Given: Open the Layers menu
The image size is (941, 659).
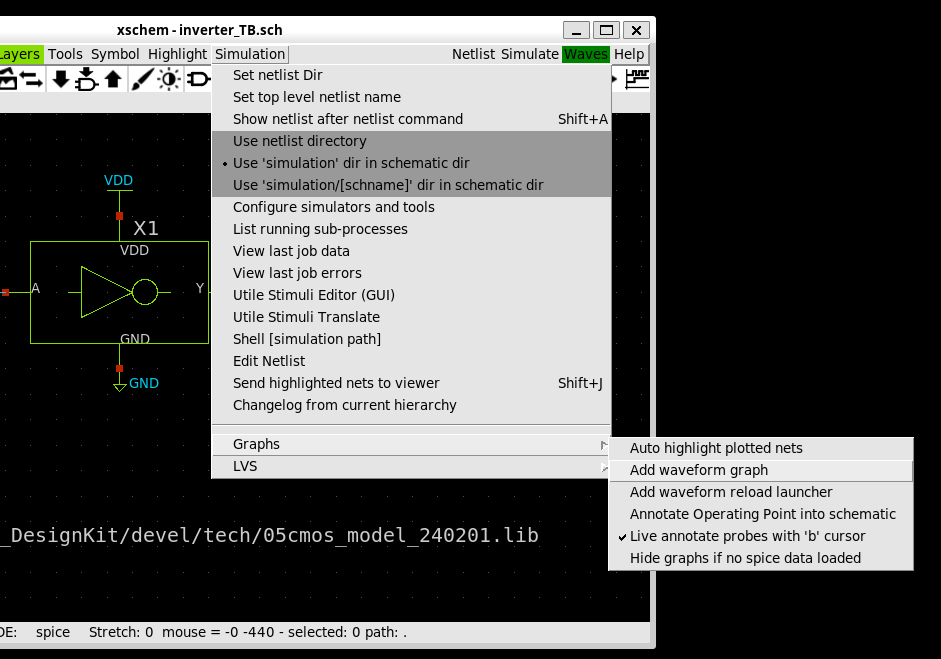Looking at the screenshot, I should (20, 54).
